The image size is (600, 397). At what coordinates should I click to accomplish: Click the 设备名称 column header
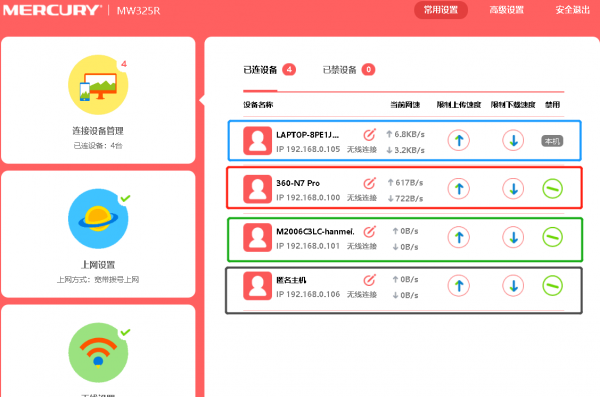[x=258, y=105]
